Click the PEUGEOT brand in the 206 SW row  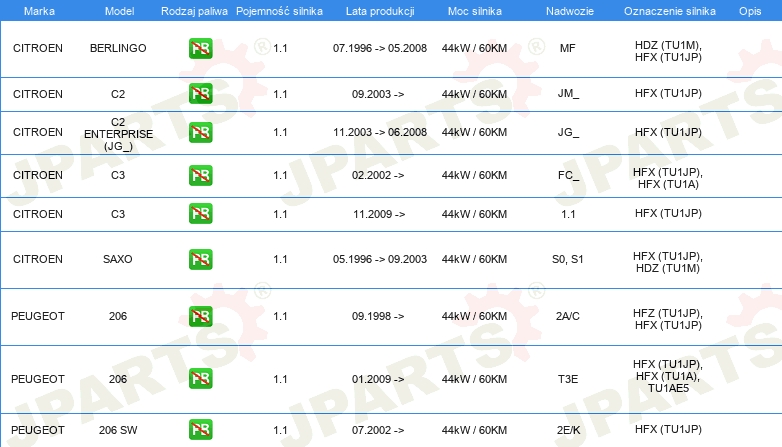[38, 430]
